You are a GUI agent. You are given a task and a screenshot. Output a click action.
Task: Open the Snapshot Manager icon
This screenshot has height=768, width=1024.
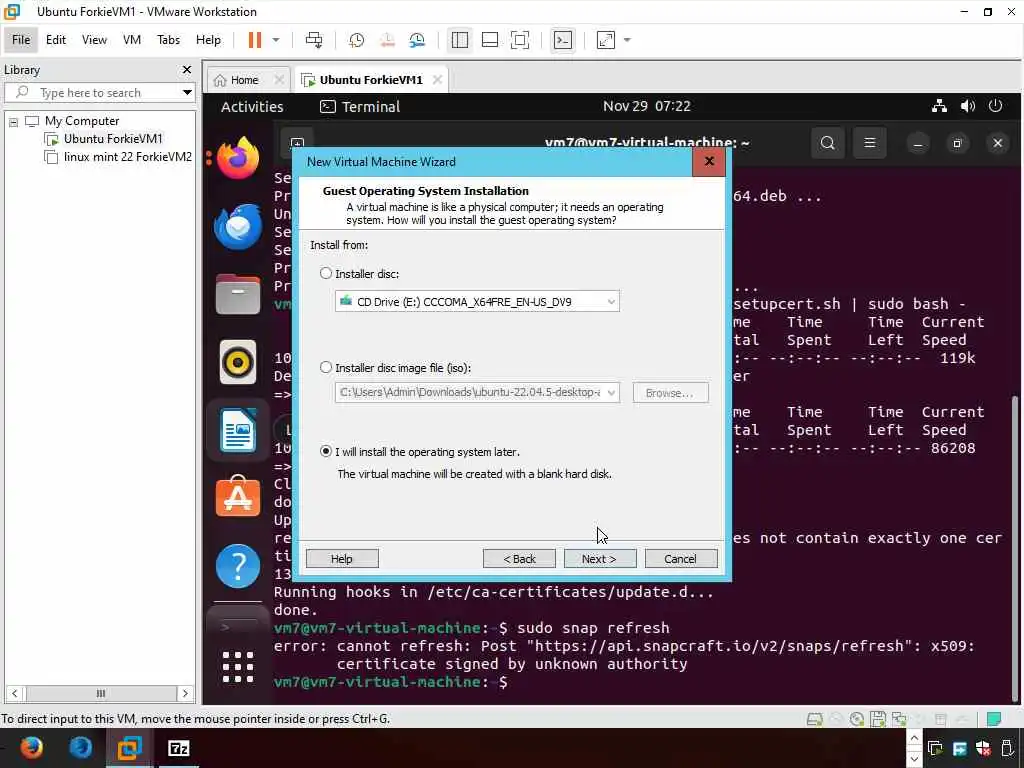(417, 40)
